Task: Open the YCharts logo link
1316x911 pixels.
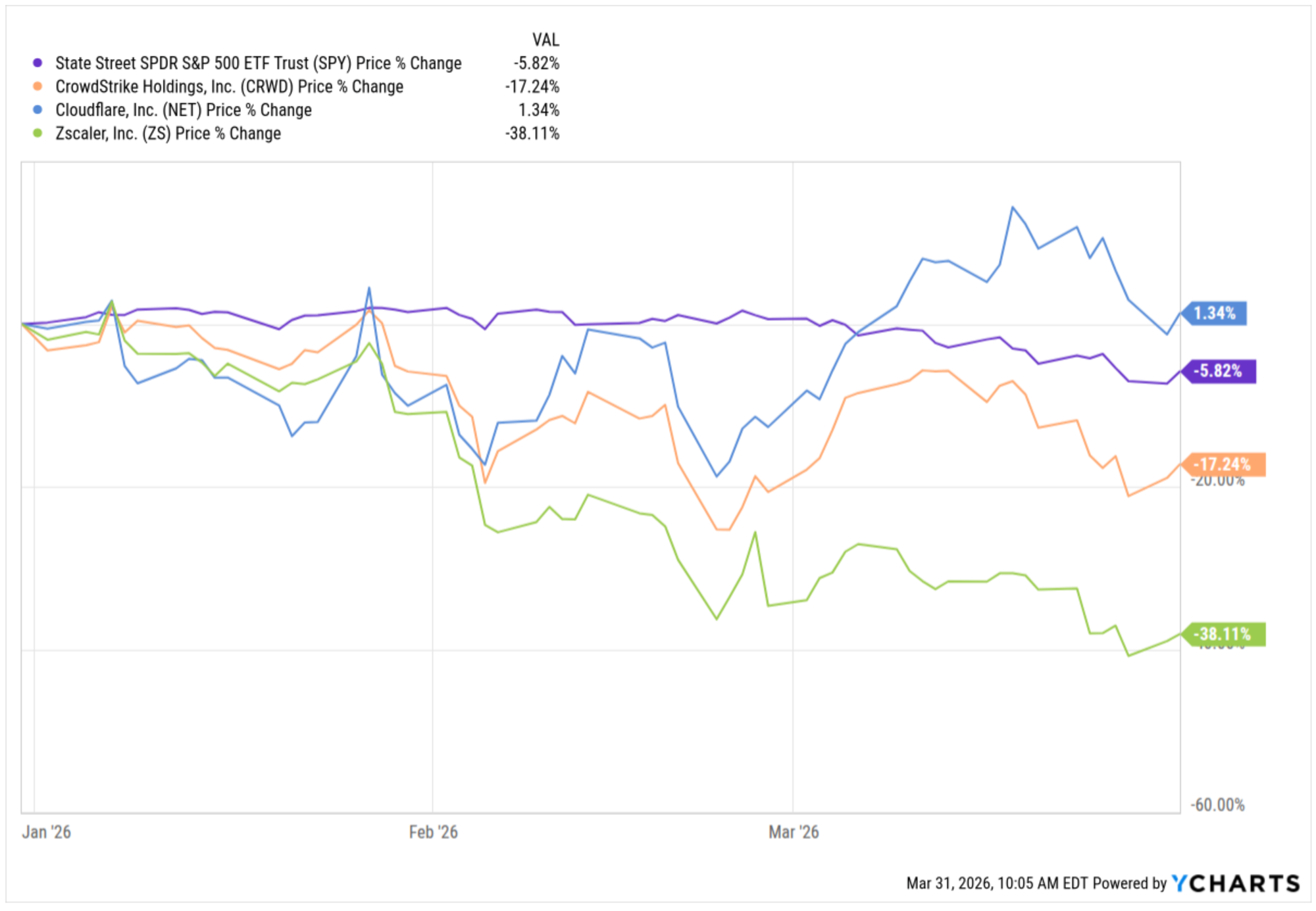Action: pyautogui.click(x=1236, y=883)
